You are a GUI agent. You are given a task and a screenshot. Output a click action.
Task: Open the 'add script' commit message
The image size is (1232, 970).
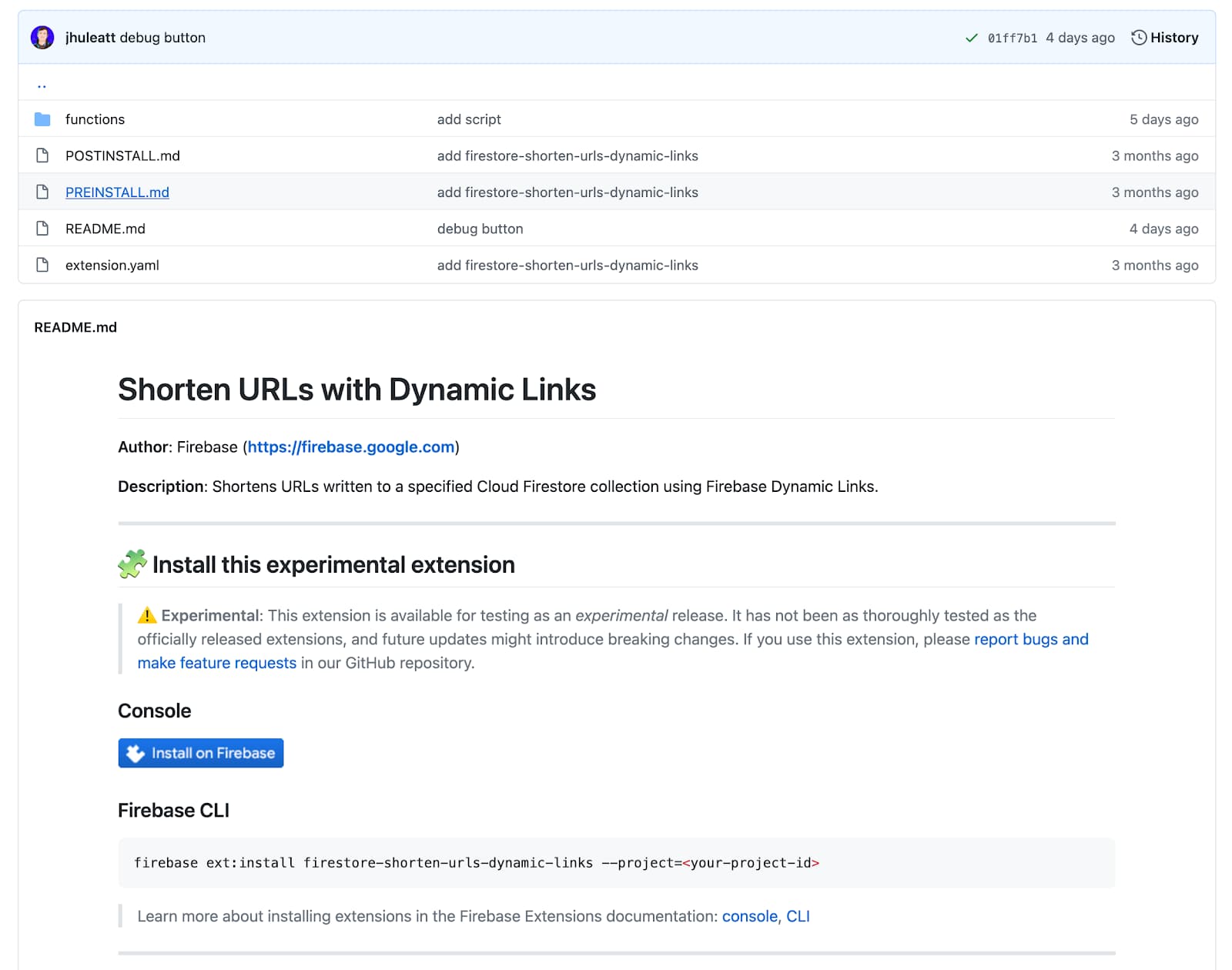469,119
